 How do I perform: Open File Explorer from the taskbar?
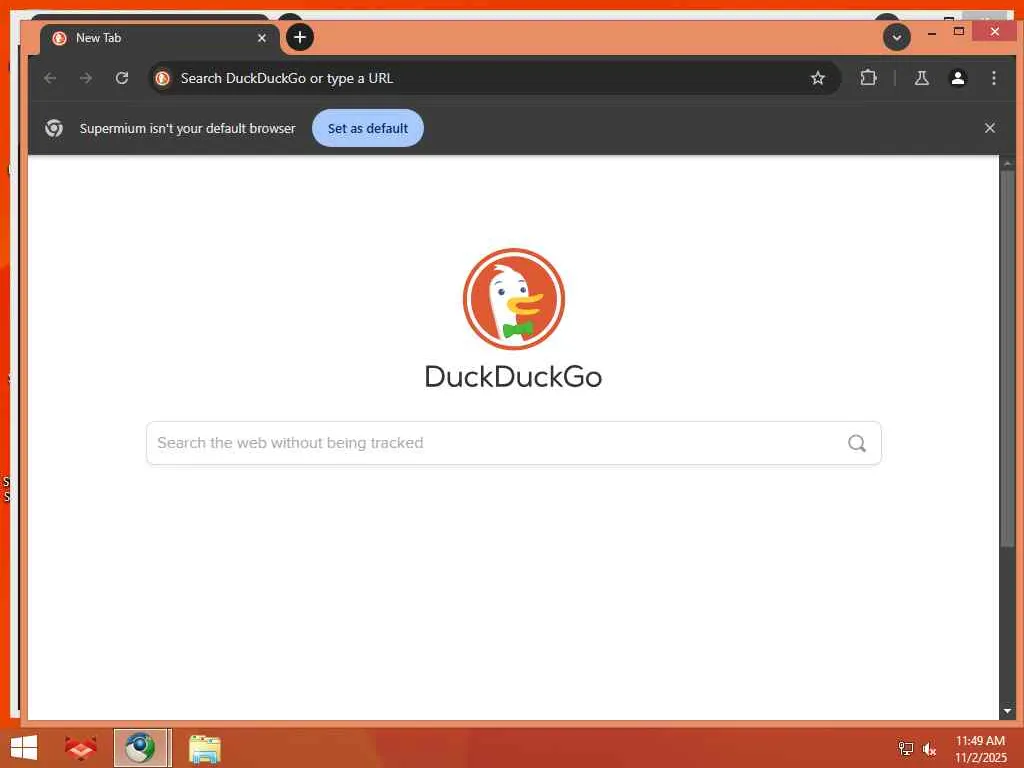pos(204,748)
